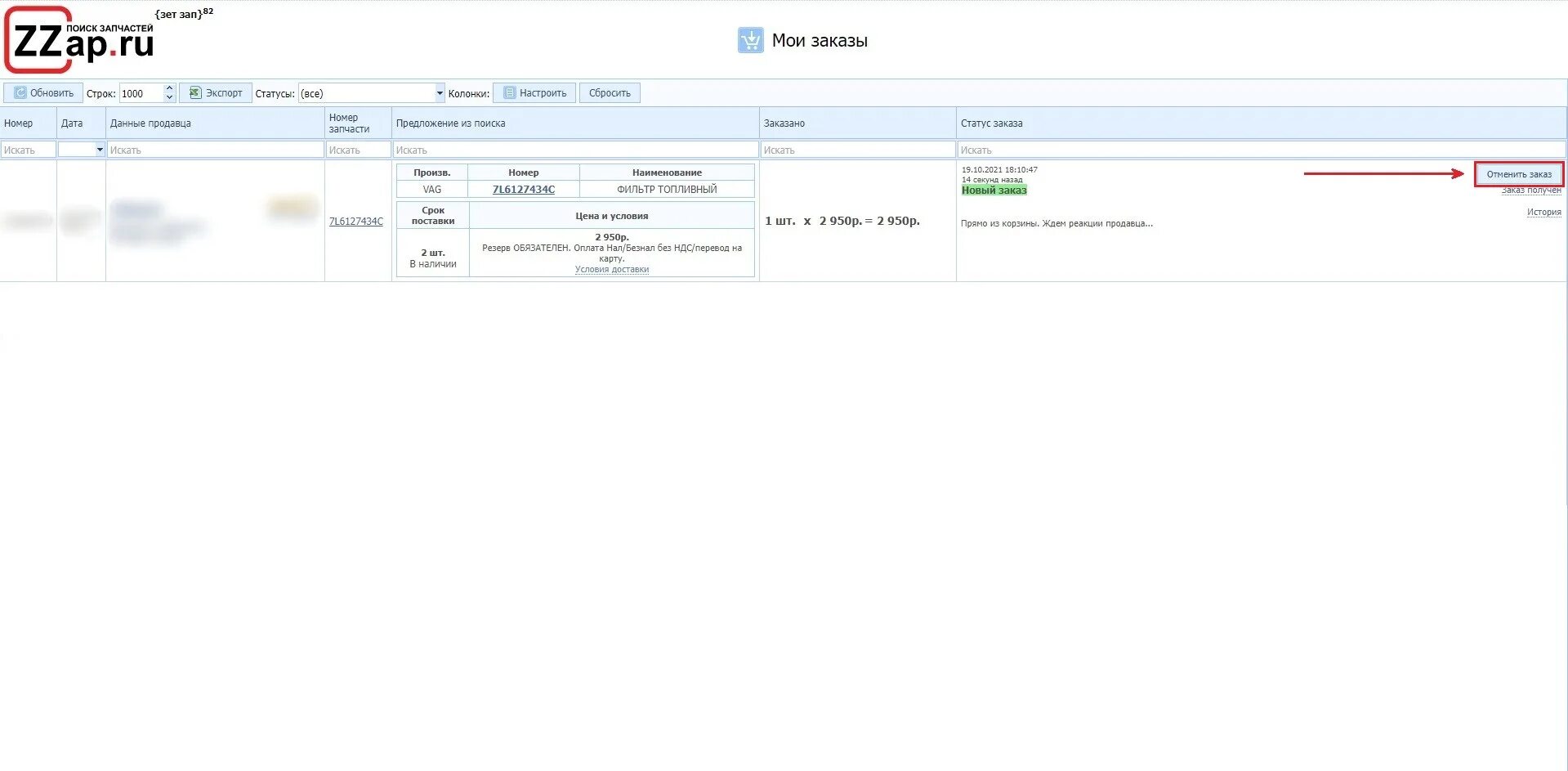Open the Условия доставки link
Viewport: 1568px width, 771px height.
pyautogui.click(x=612, y=269)
